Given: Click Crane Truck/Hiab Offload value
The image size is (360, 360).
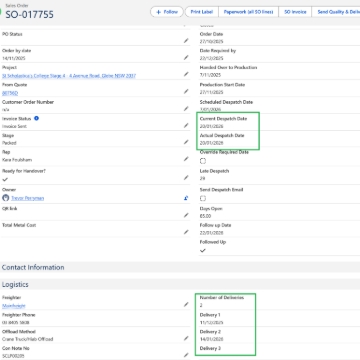Looking at the screenshot, I should [28, 339].
